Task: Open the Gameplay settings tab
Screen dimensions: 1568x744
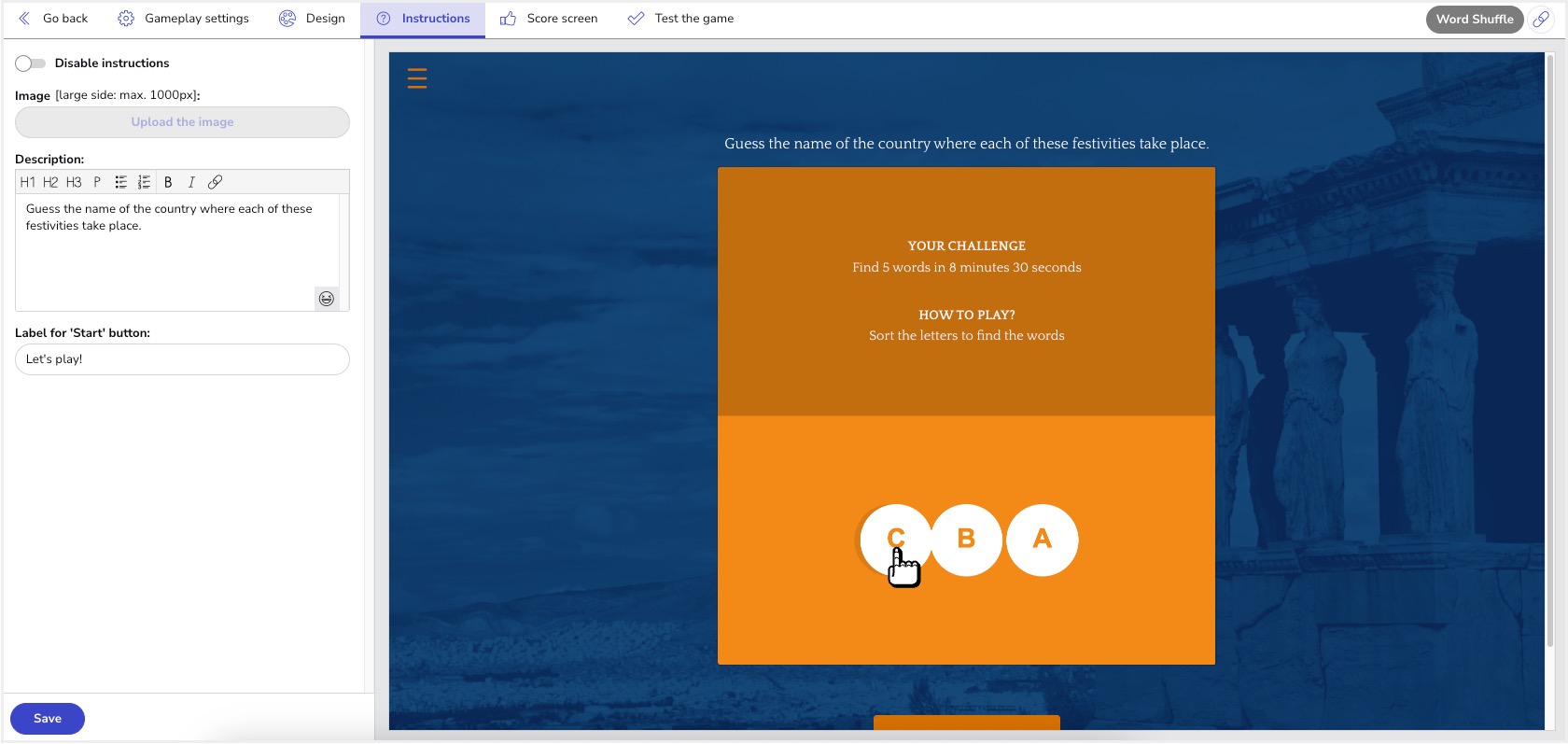Action: (x=184, y=19)
